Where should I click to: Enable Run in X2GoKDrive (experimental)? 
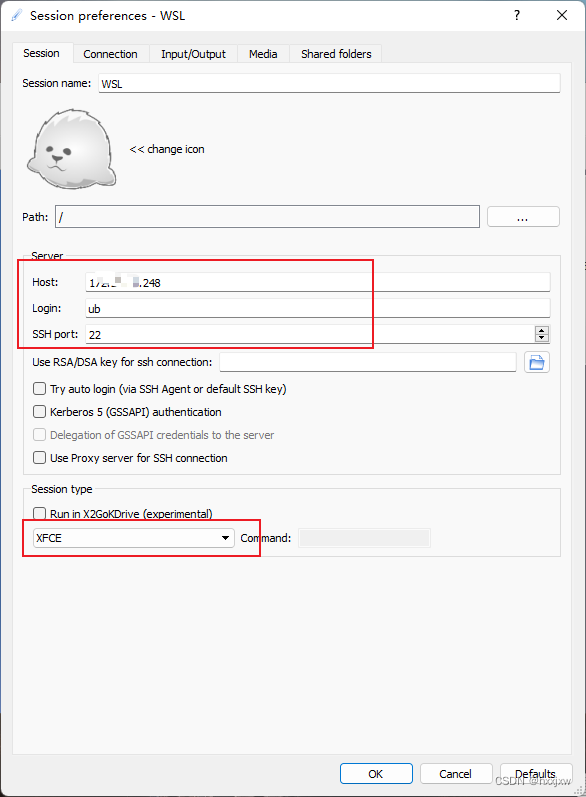coord(39,513)
